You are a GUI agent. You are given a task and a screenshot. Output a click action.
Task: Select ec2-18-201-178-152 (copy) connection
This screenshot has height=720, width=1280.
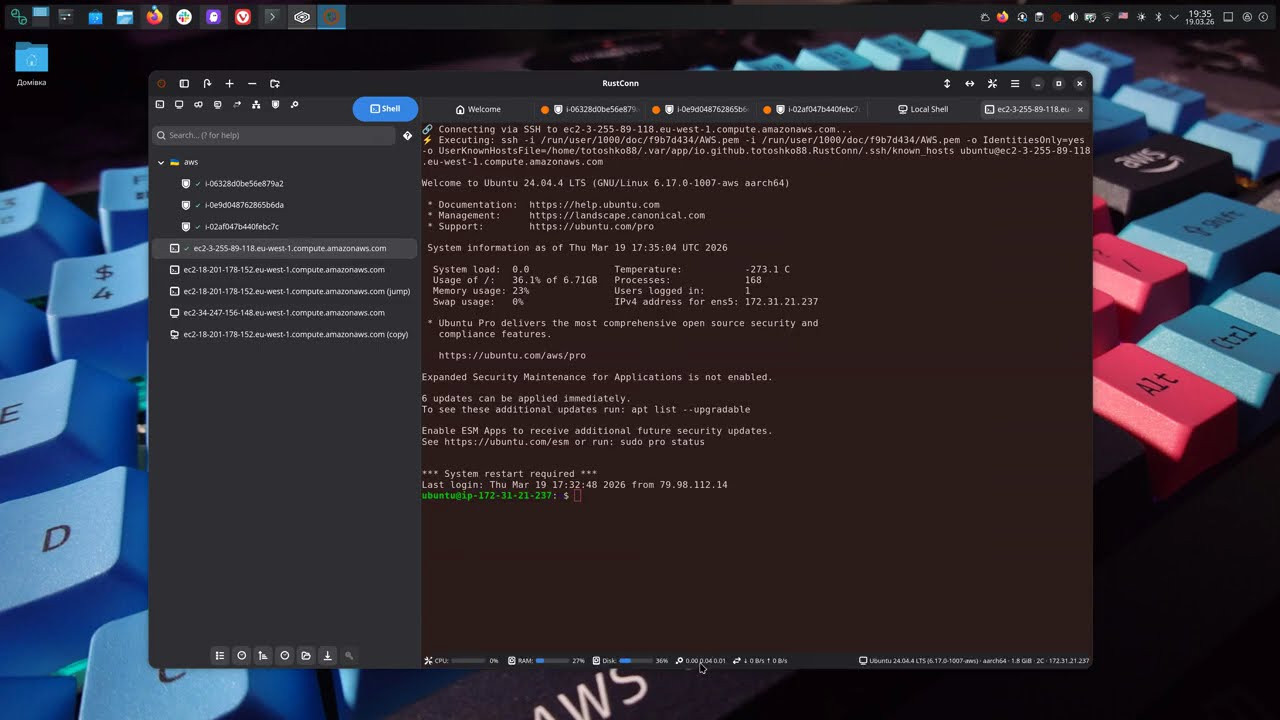[x=284, y=334]
